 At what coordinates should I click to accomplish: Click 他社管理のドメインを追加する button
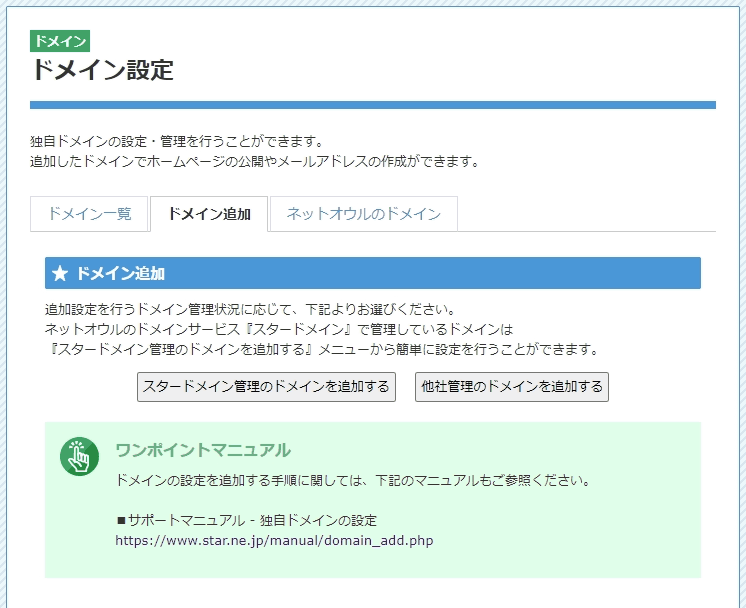click(512, 387)
